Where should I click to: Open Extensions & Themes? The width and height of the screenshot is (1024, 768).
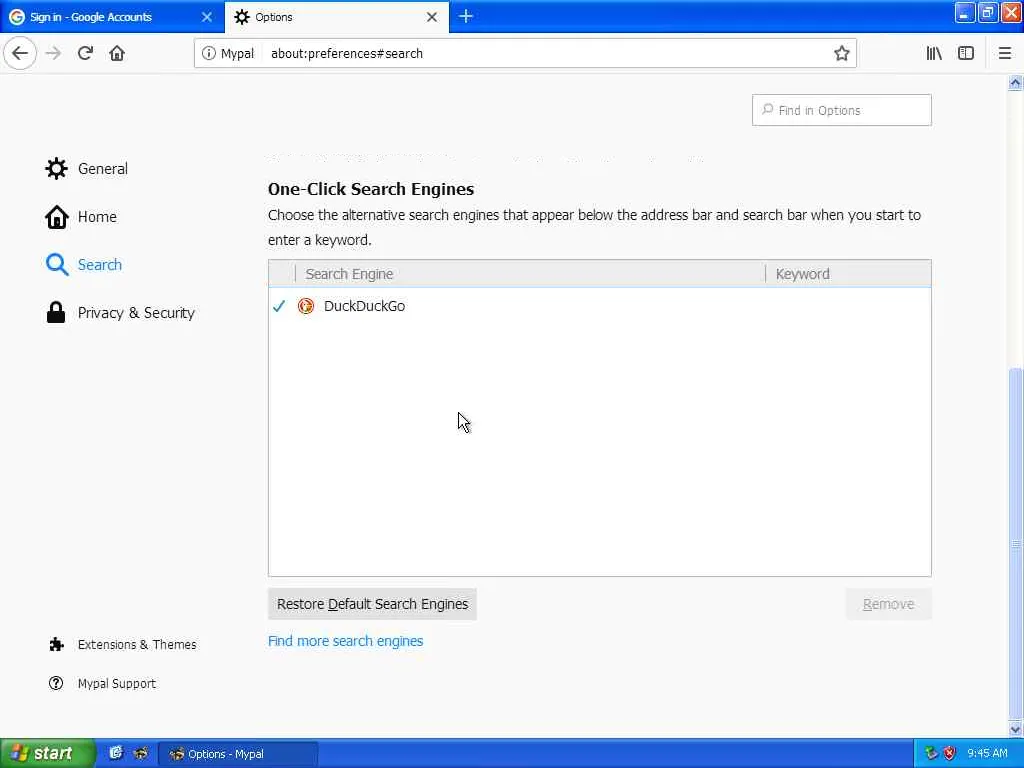123,645
